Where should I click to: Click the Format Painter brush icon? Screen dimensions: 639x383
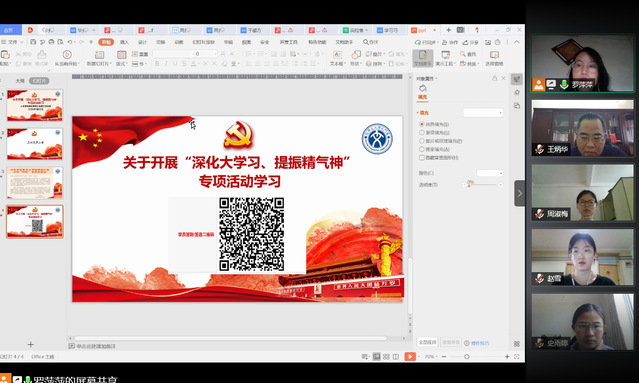[x=42, y=55]
